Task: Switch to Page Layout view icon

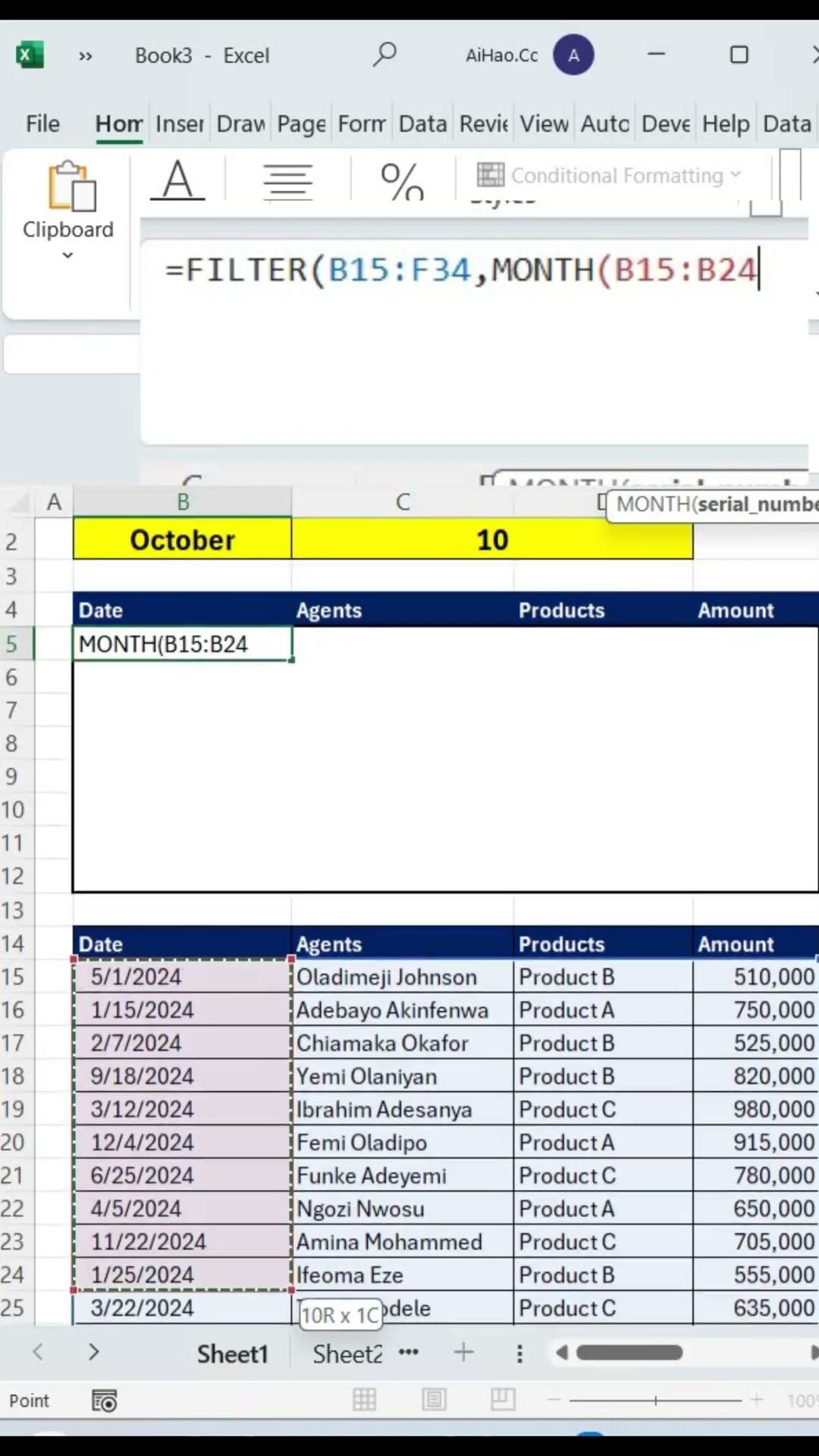Action: 434,1400
